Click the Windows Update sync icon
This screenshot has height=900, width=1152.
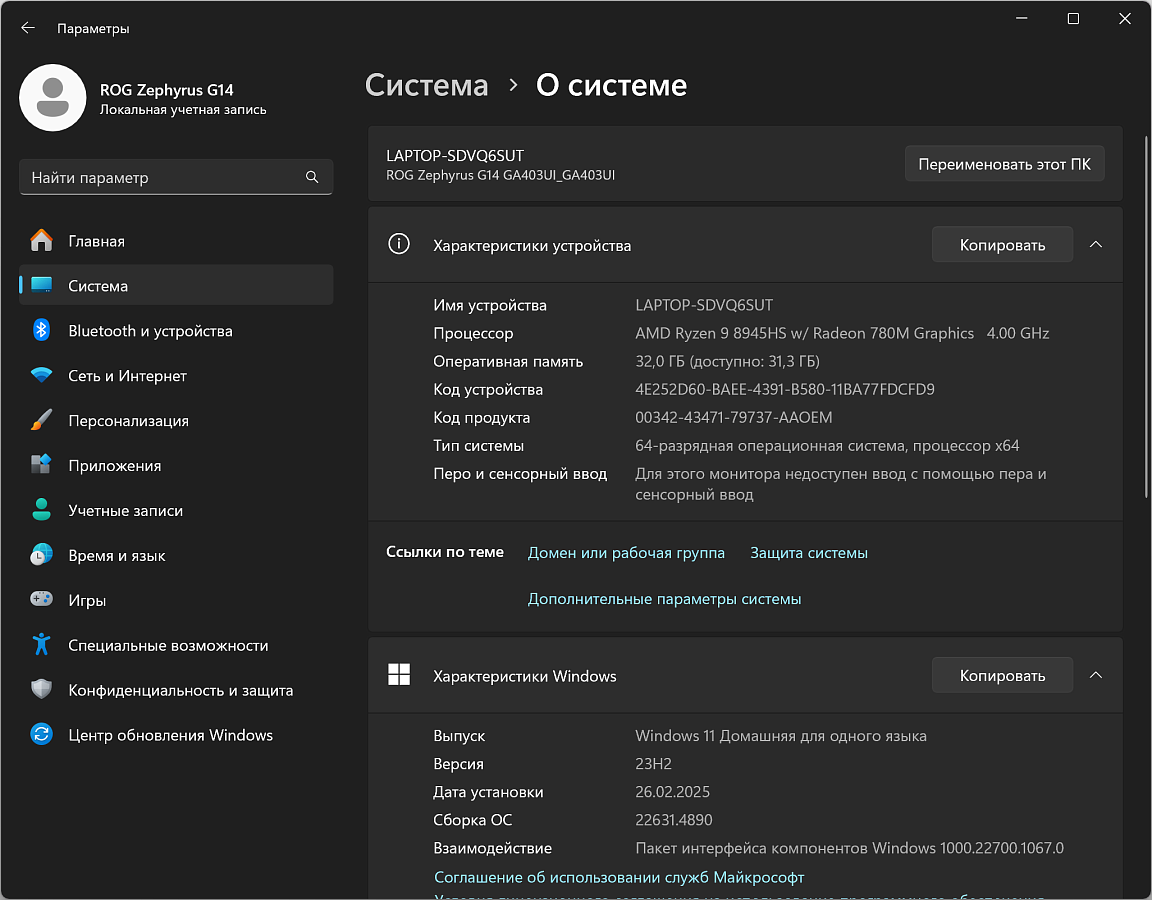click(x=42, y=734)
